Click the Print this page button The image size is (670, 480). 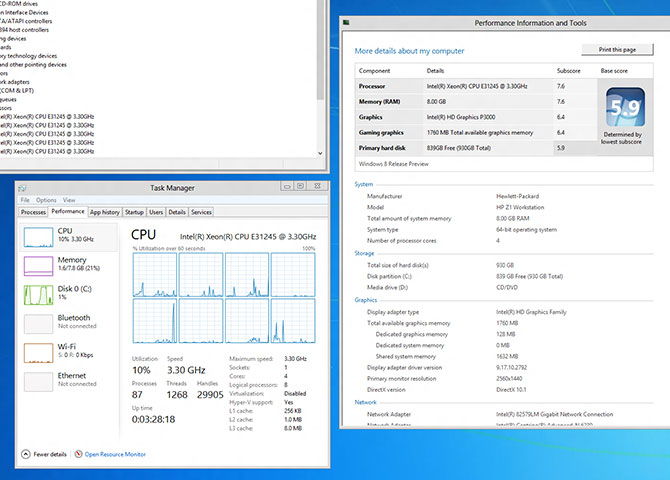tap(617, 50)
